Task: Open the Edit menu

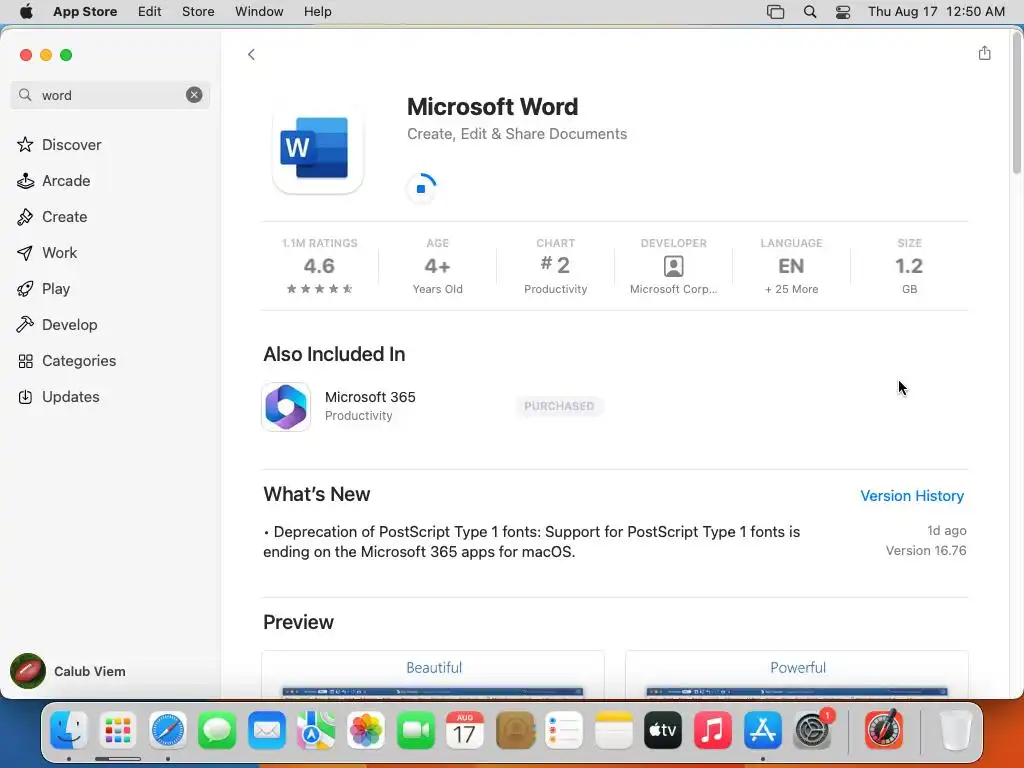Action: click(x=150, y=11)
